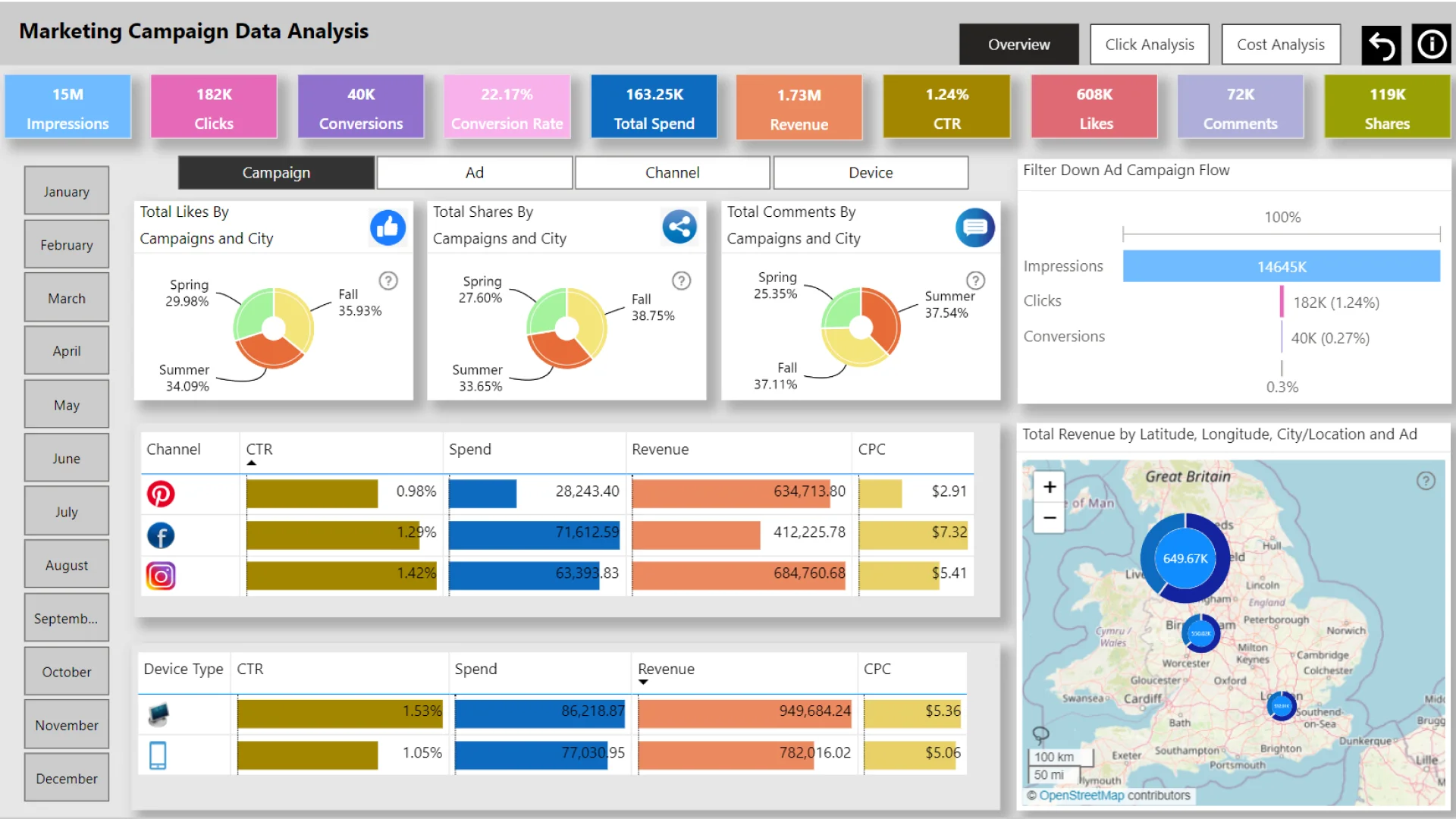Filter by February
The height and width of the screenshot is (819, 1456).
tap(67, 244)
